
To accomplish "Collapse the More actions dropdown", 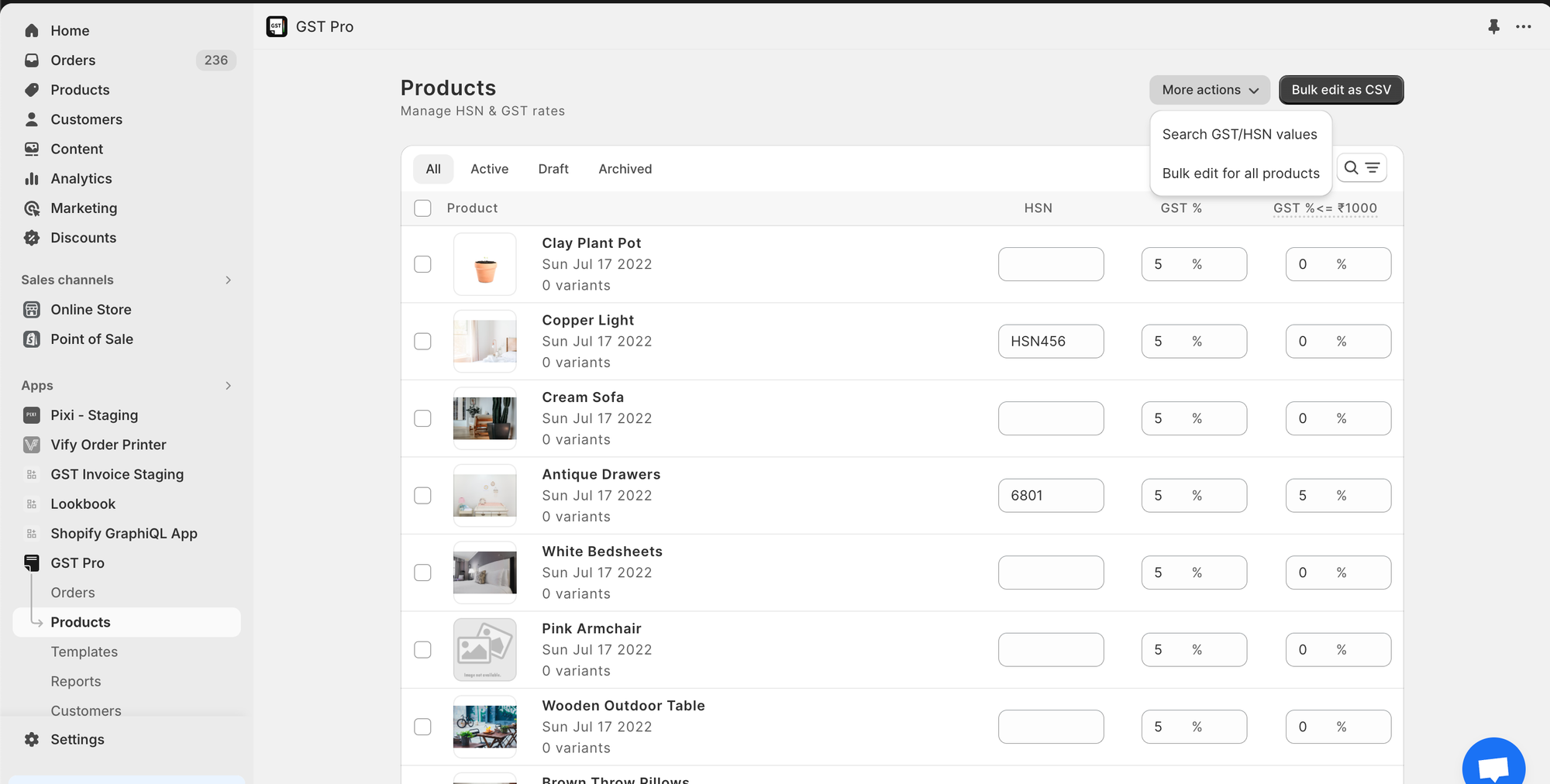I will (x=1209, y=90).
